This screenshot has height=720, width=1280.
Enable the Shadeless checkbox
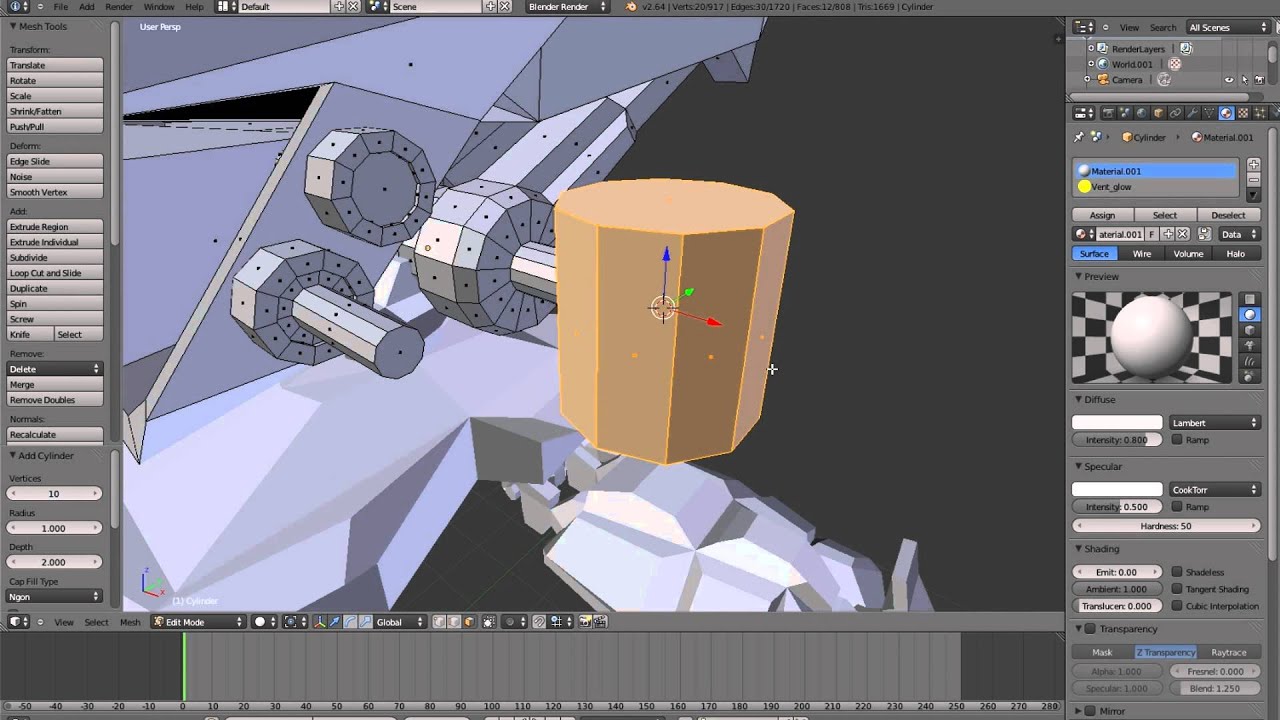click(1177, 572)
